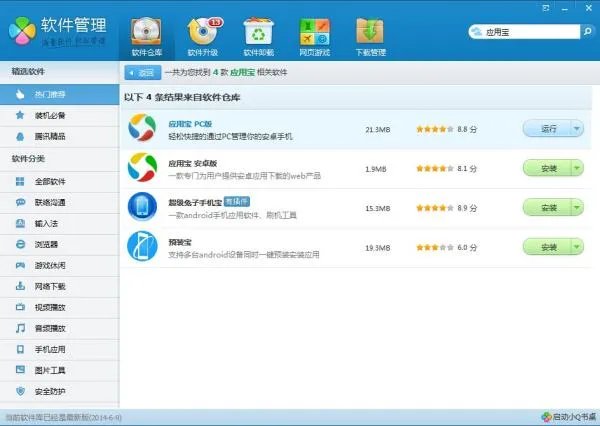The height and width of the screenshot is (426, 600).
Task: Open the window menu icon left of minimize
Action: pyautogui.click(x=546, y=8)
